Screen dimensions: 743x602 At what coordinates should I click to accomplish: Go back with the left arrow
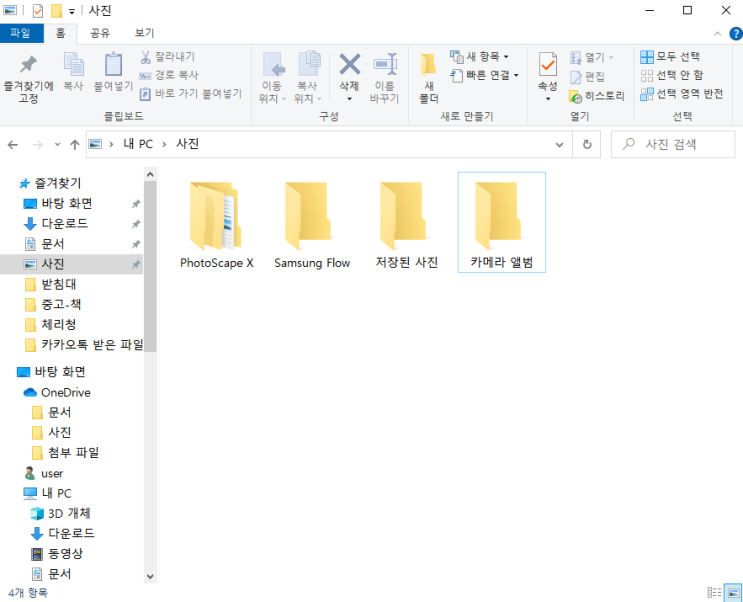(x=13, y=145)
